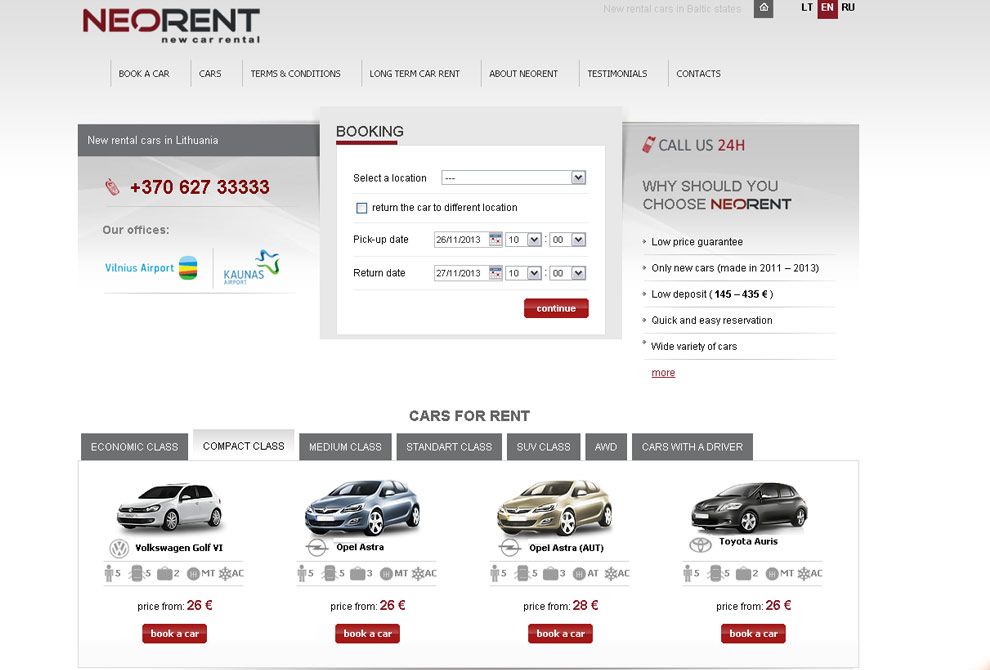Click the red continue button

(556, 308)
